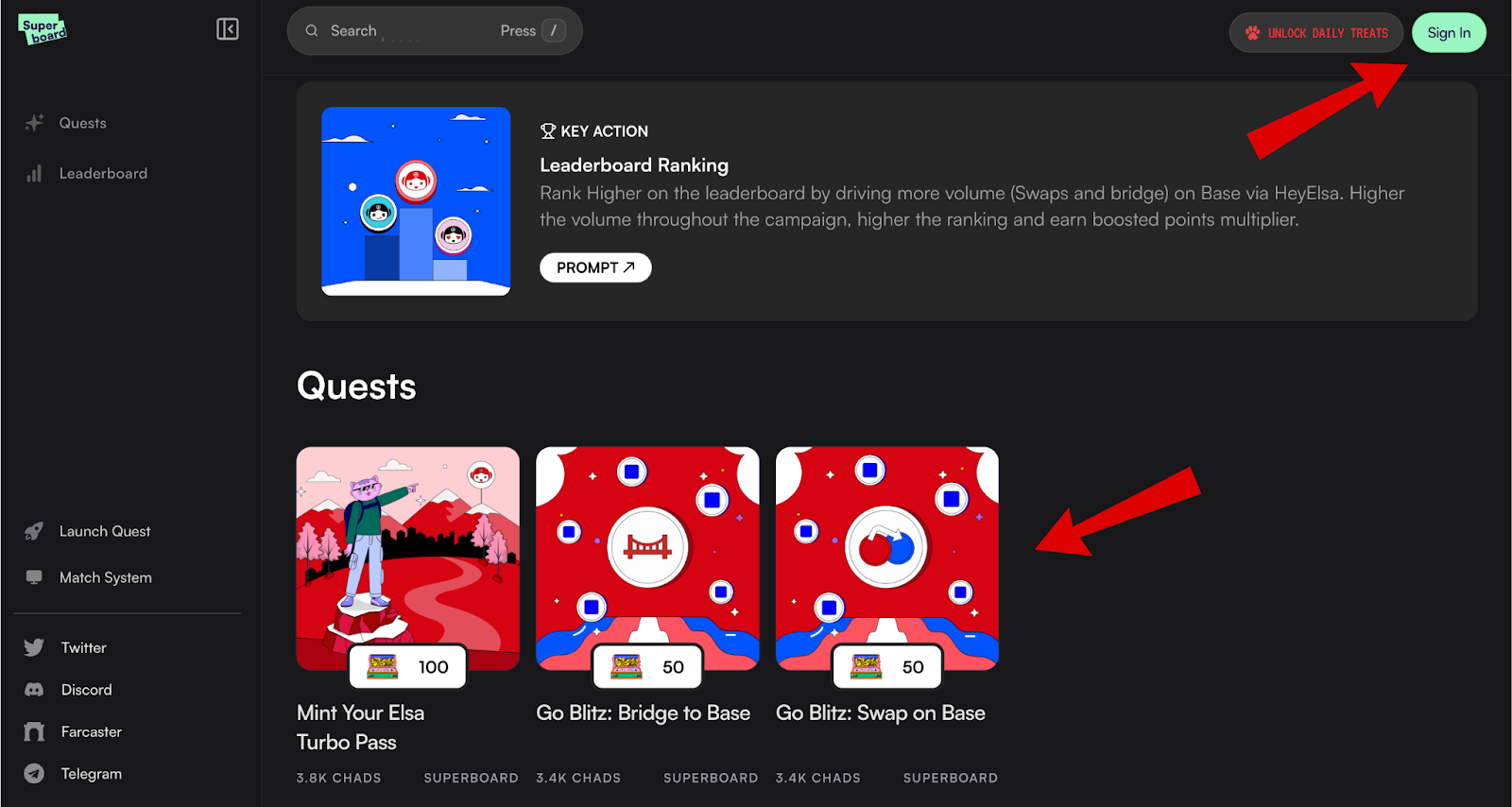
Task: Click the Go Blitz: Swap on Base title
Action: click(x=881, y=713)
